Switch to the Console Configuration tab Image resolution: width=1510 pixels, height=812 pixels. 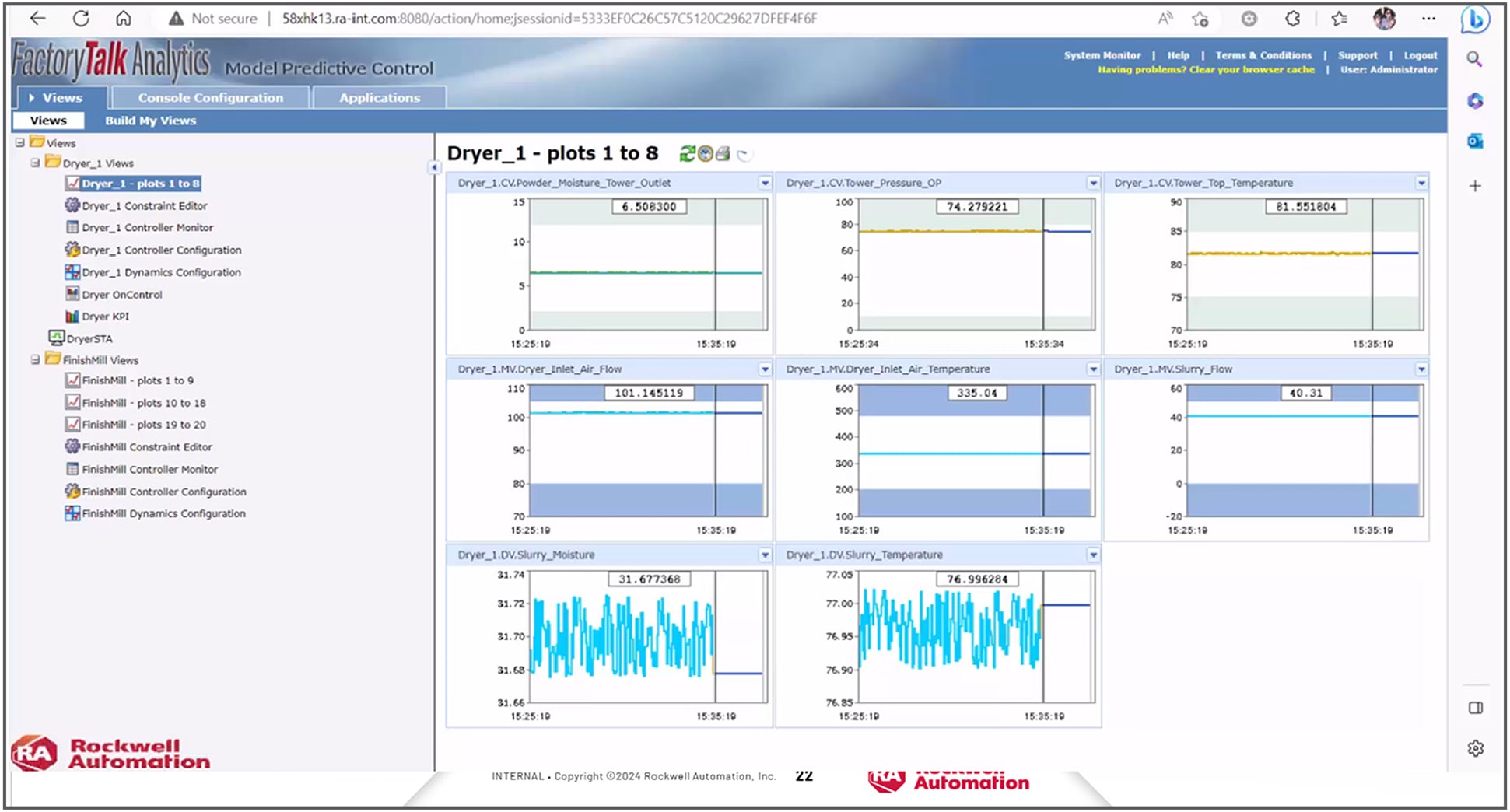(x=211, y=98)
